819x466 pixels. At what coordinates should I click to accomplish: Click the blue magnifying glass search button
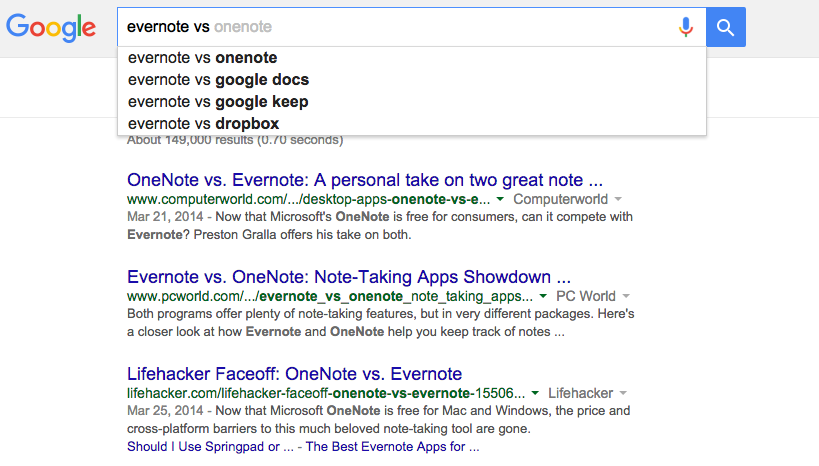[726, 27]
